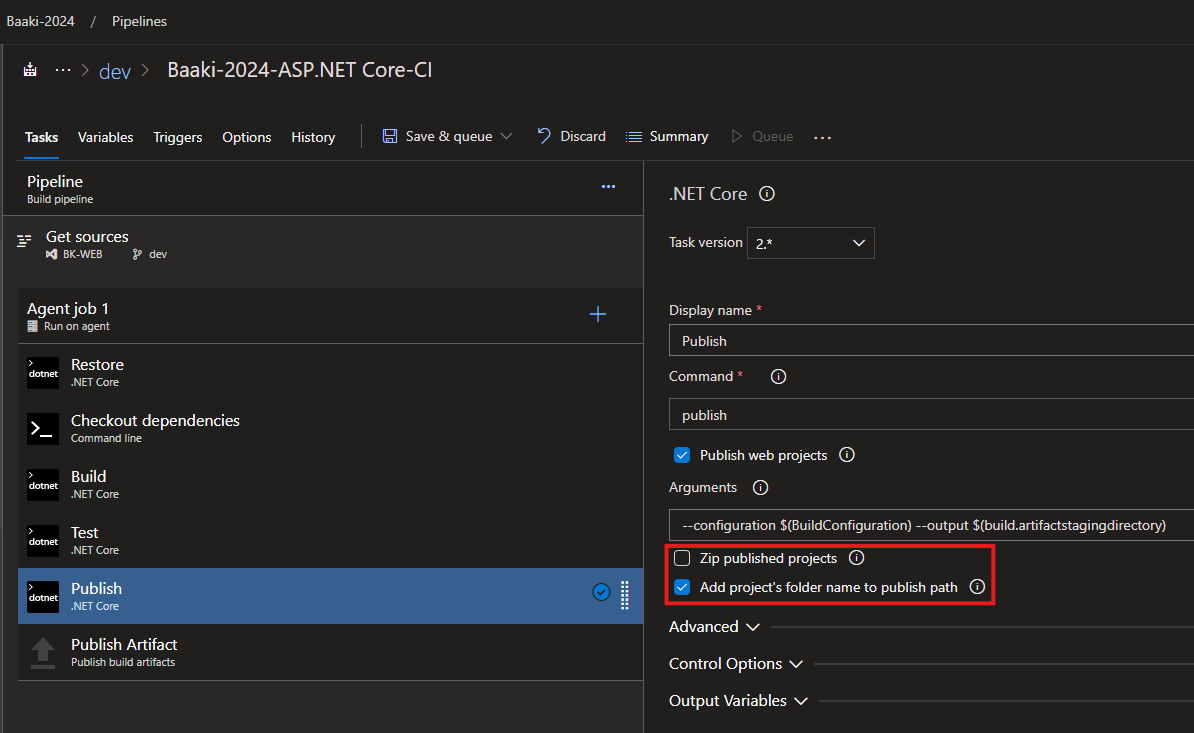Image resolution: width=1194 pixels, height=733 pixels.
Task: Open the Pipeline more options ellipsis
Action: tap(608, 186)
